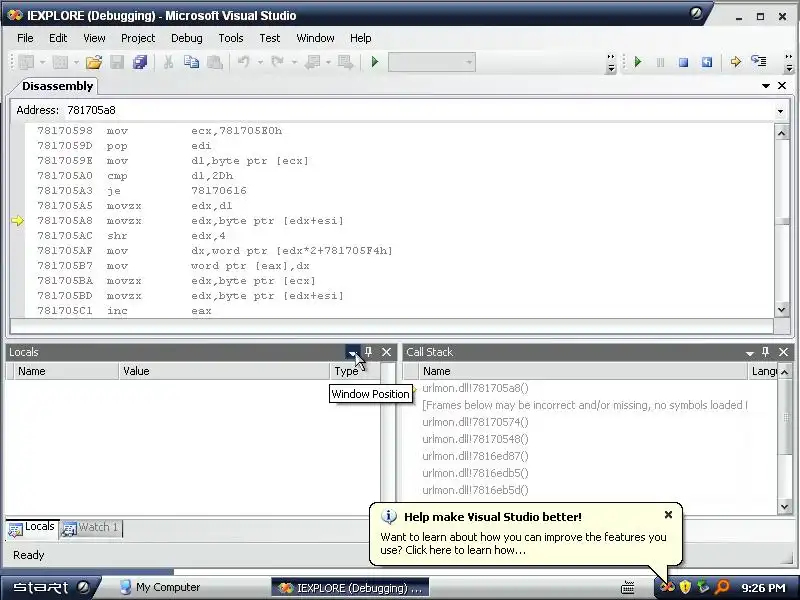Open the active files list dropdown
This screenshot has width=800, height=600.
pyautogui.click(x=765, y=86)
